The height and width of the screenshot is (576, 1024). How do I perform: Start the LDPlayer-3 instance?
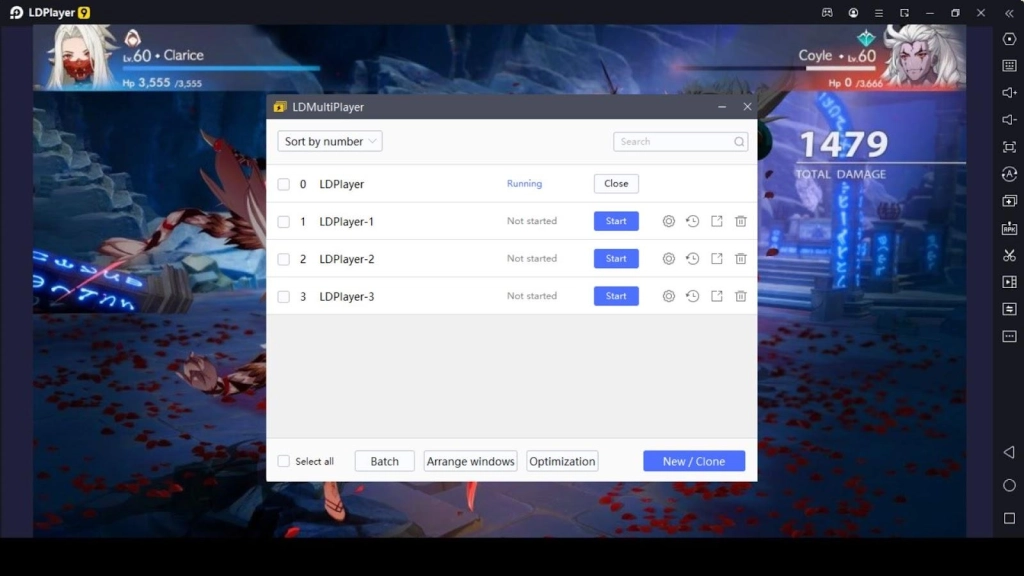616,296
